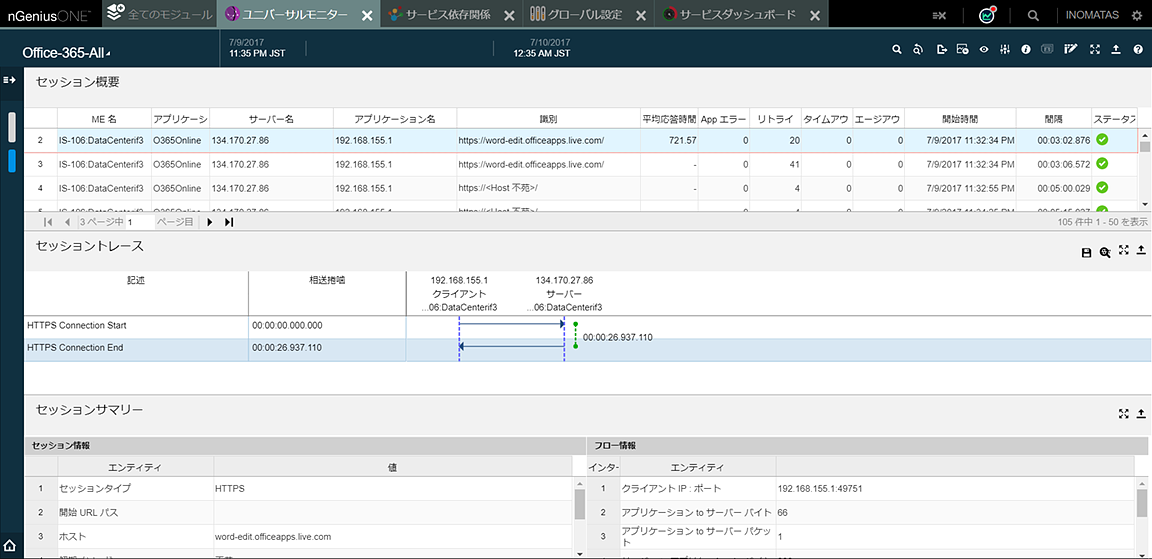Image resolution: width=1152 pixels, height=559 pixels.
Task: Click the page number input field
Action: tap(139, 222)
